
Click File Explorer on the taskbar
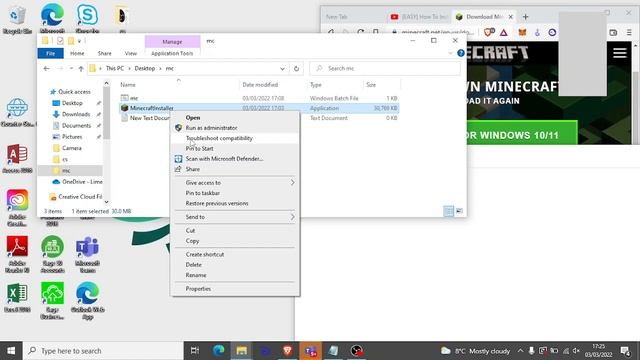point(242,351)
